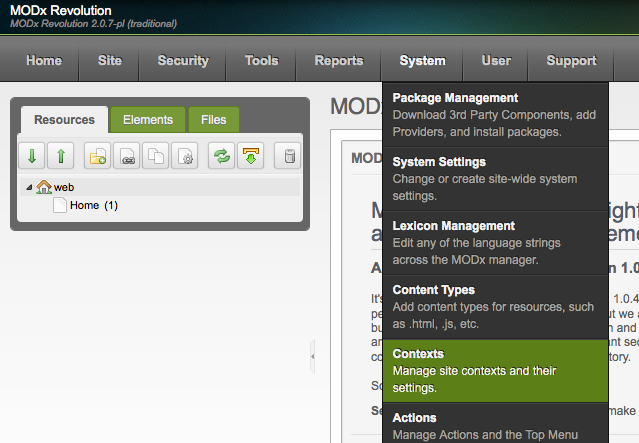Click the New Weblink chain icon
The height and width of the screenshot is (443, 639).
(x=127, y=156)
